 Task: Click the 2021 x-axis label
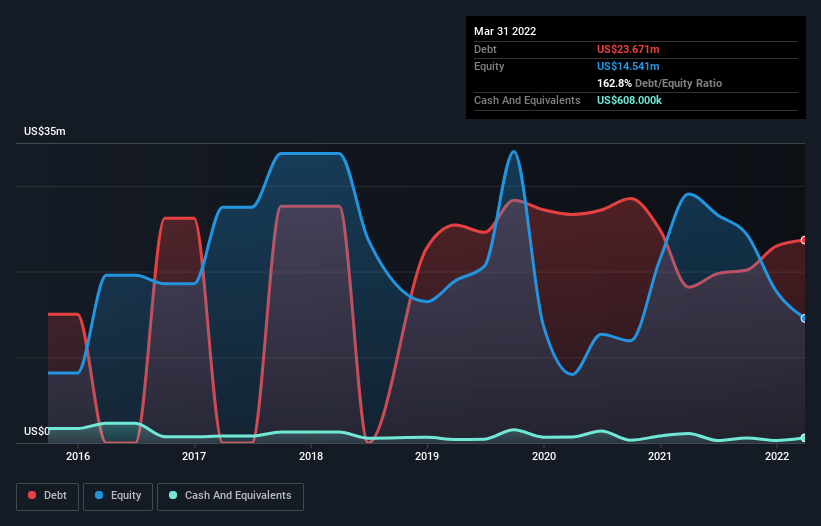tap(660, 456)
